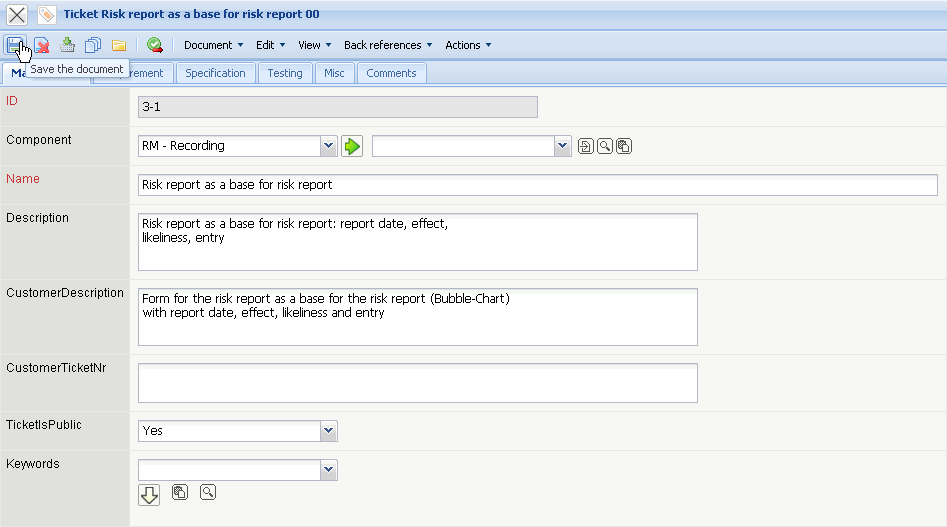Save the document with the floppy icon
Image resolution: width=947 pixels, height=527 pixels.
point(15,45)
